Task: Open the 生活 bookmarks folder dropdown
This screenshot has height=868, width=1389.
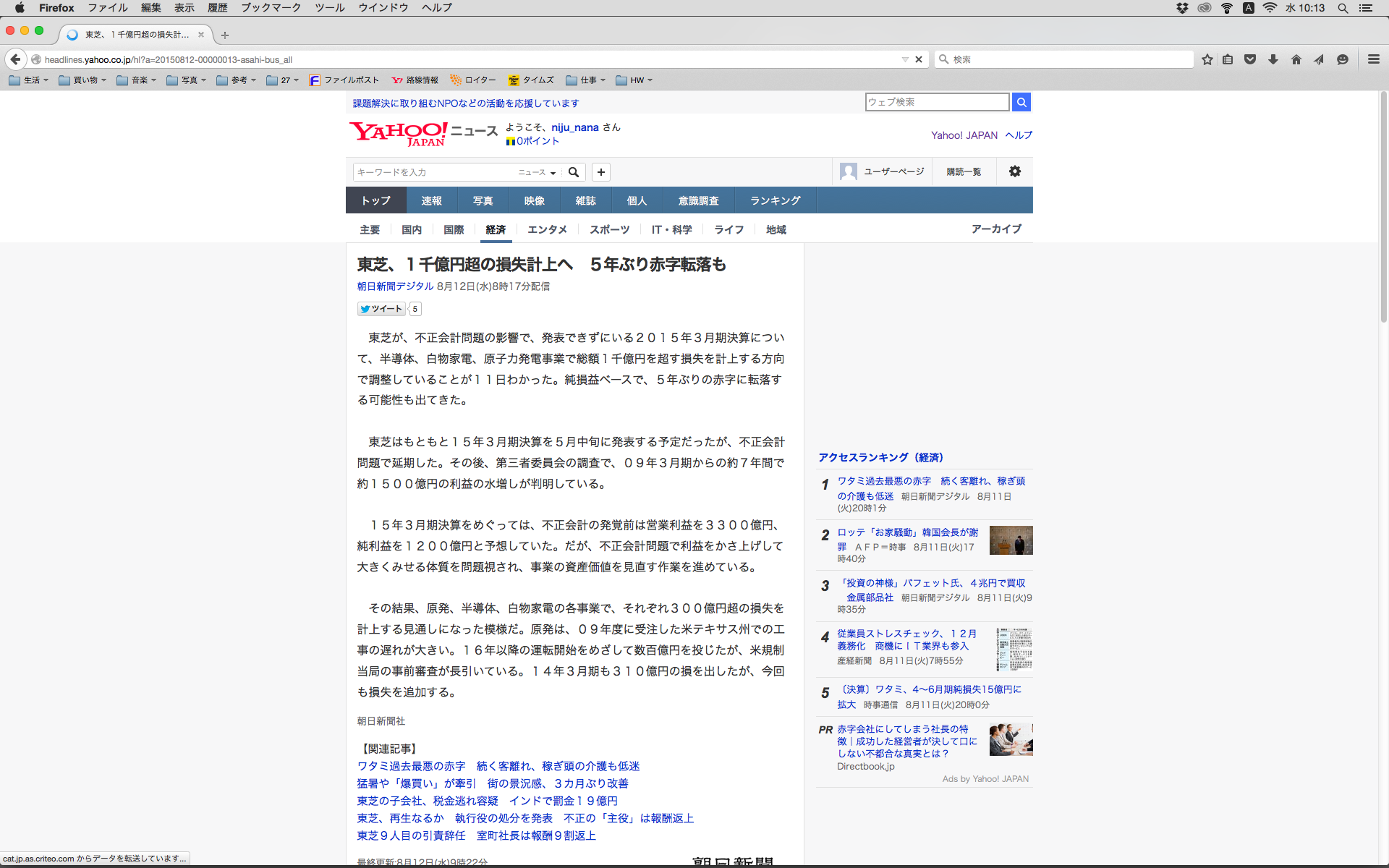Action: click(x=29, y=80)
